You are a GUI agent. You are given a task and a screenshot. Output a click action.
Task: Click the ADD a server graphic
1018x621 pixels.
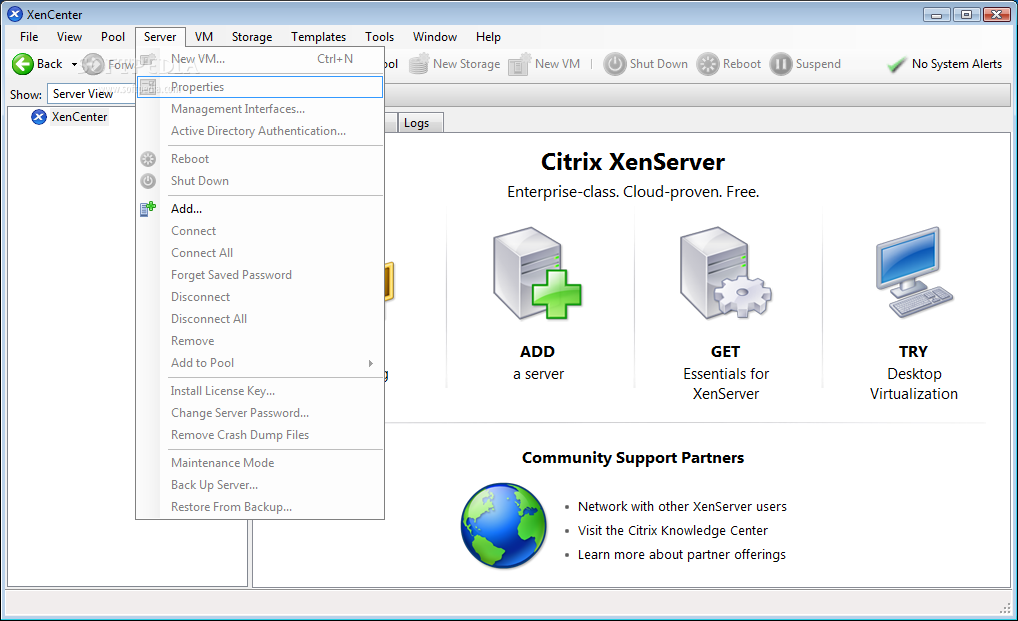point(537,273)
